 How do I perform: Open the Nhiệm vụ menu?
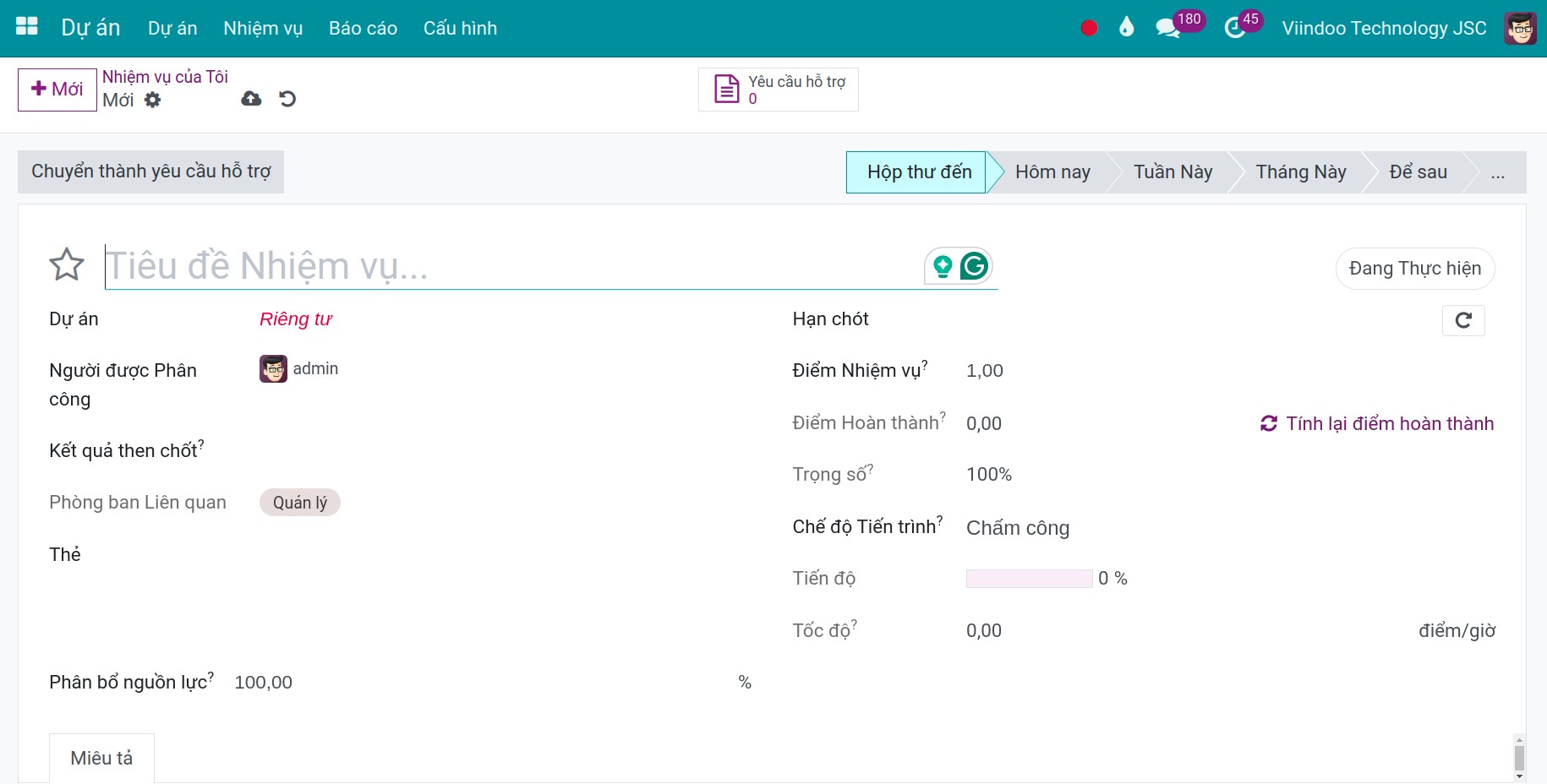(263, 28)
